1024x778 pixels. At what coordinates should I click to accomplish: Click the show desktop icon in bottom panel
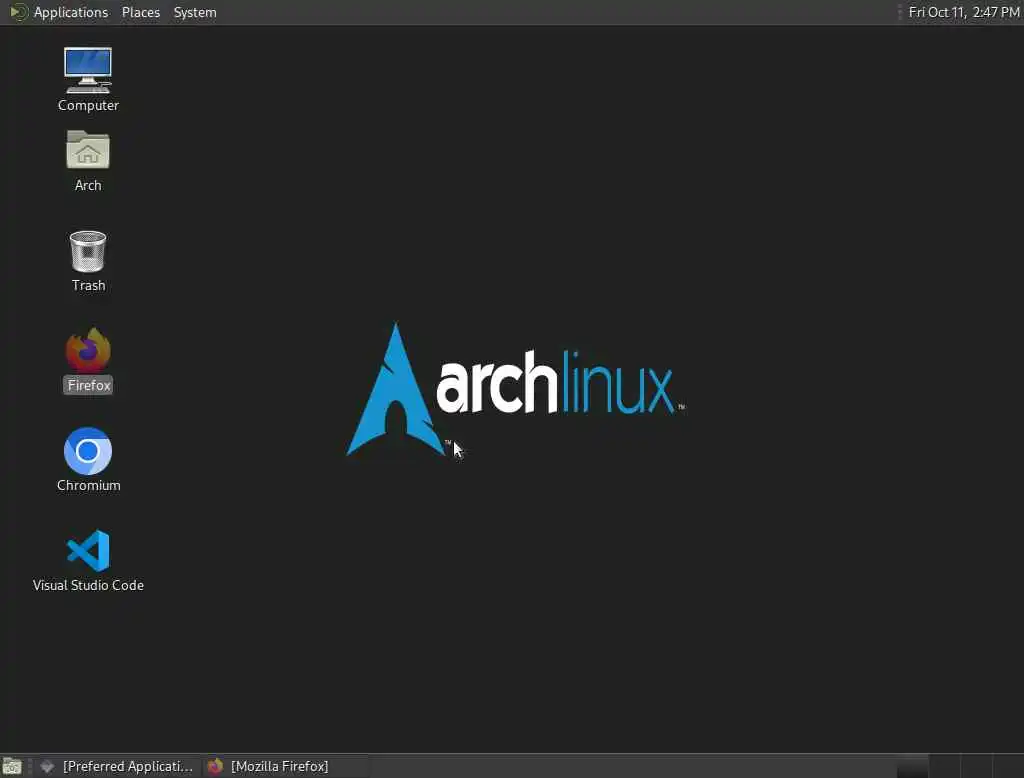click(12, 766)
